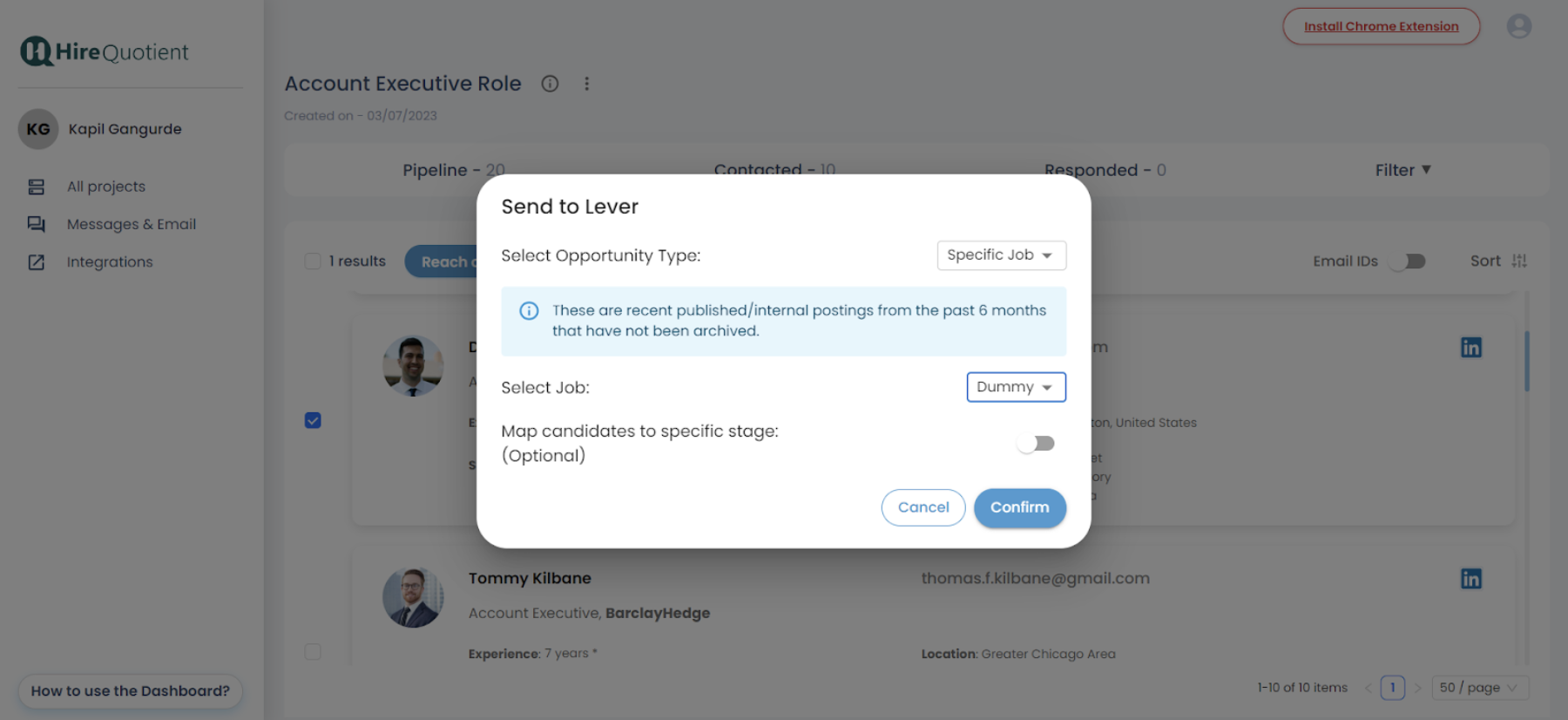
Task: Click Tommy Kilbane's profile photo
Action: click(413, 598)
